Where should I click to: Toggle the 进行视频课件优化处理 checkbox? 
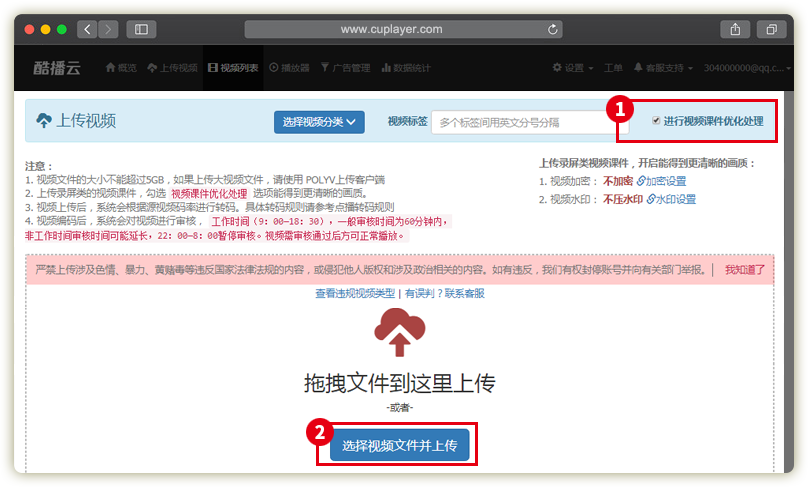(x=656, y=121)
